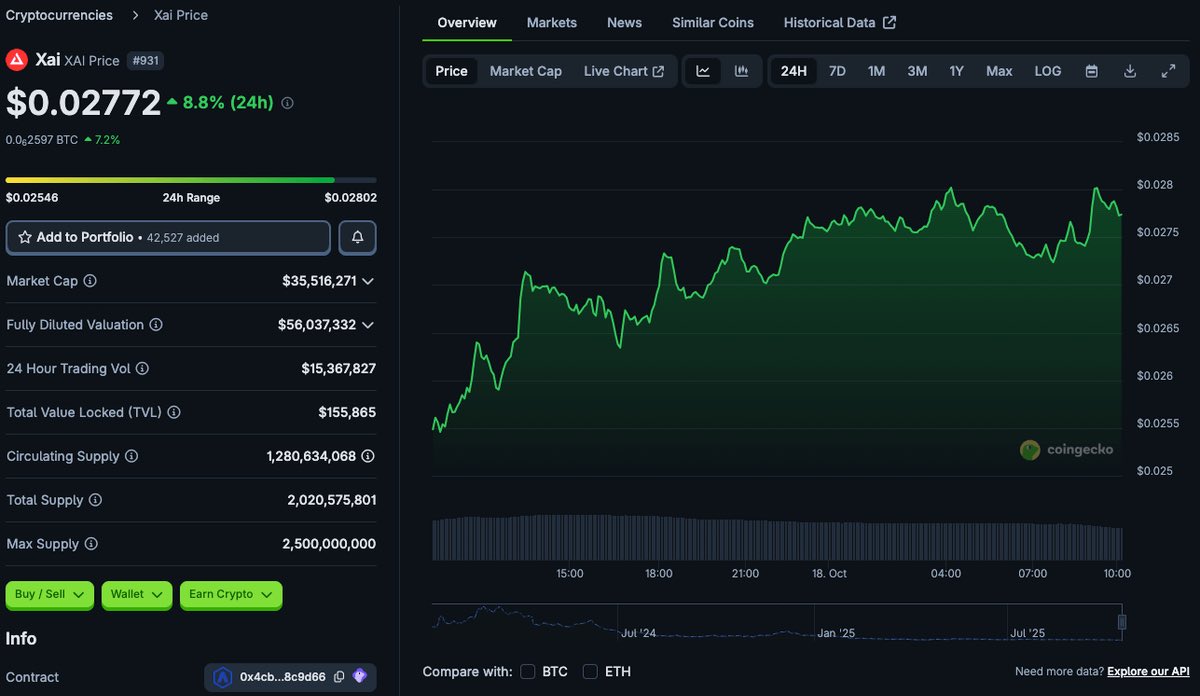This screenshot has width=1200, height=696.
Task: Click the Market Cap info icon
Action: pyautogui.click(x=90, y=281)
